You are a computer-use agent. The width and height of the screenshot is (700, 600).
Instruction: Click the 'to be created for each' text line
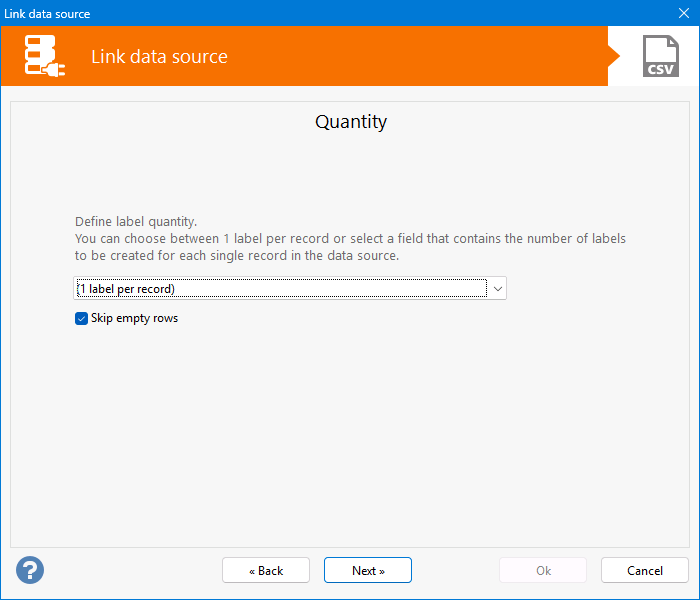pos(237,256)
